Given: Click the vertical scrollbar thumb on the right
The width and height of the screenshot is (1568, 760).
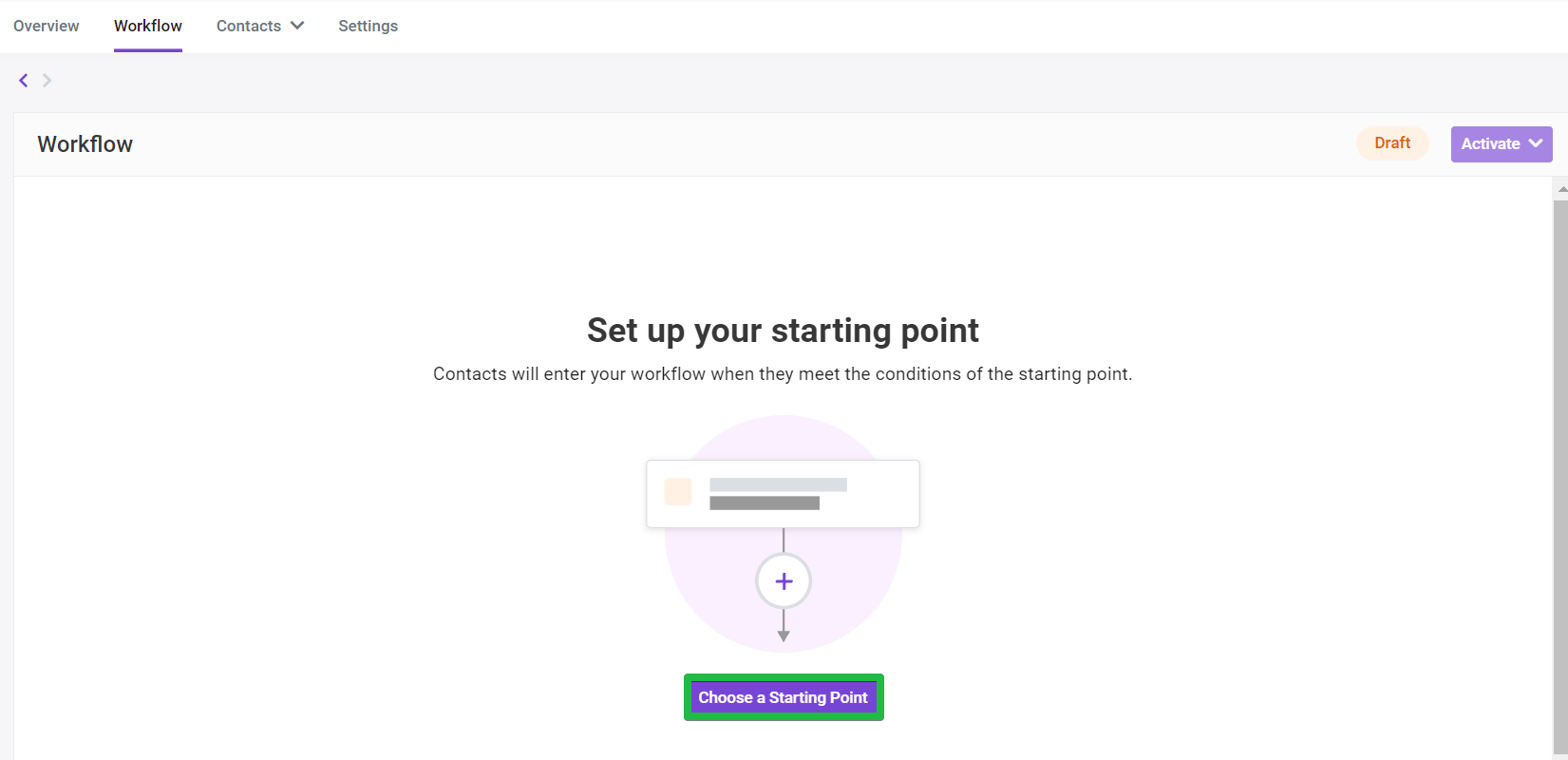Looking at the screenshot, I should [1560, 475].
